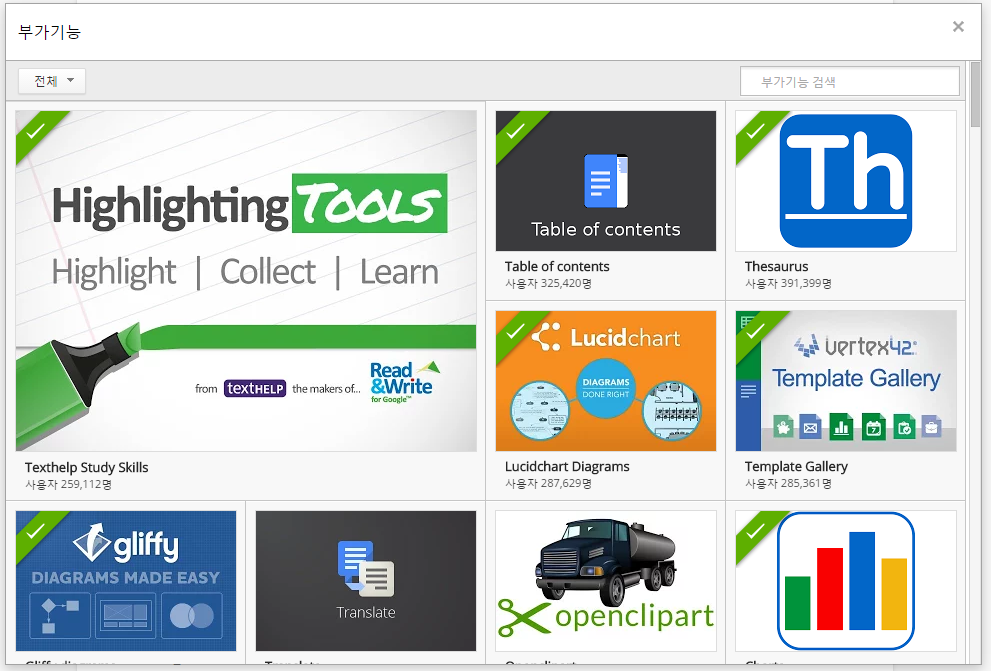Click the document icon in Table of contents
Screen dimensions: 991x671
[606, 181]
